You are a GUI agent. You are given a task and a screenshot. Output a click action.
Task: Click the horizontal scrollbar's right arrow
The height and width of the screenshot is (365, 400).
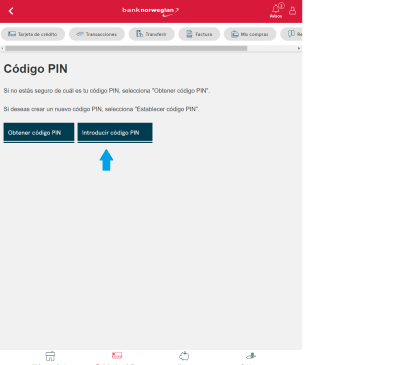point(299,48)
